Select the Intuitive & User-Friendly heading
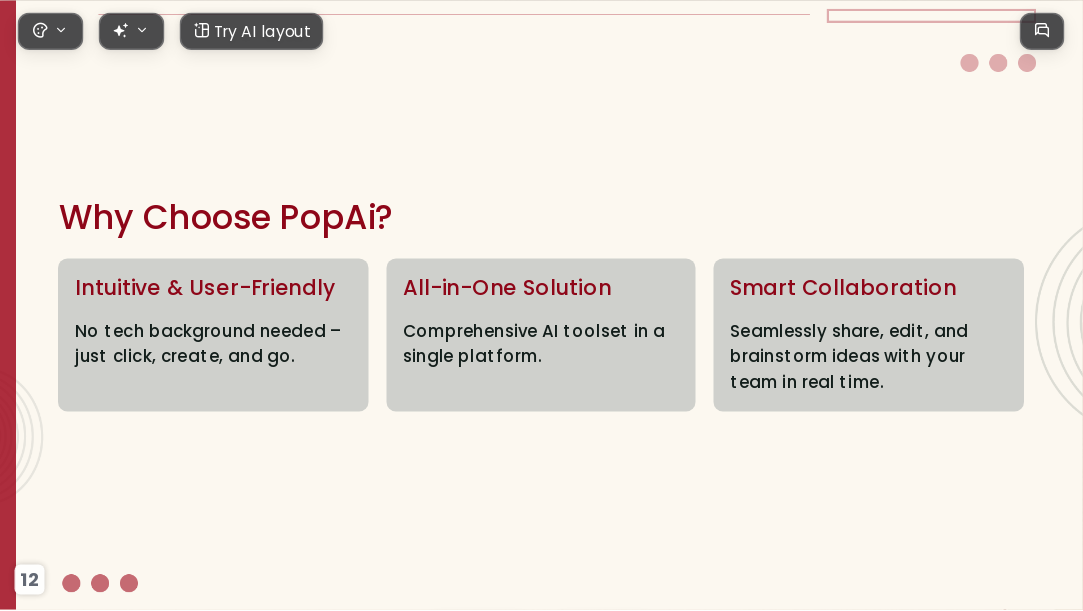This screenshot has width=1083, height=611. coord(205,288)
